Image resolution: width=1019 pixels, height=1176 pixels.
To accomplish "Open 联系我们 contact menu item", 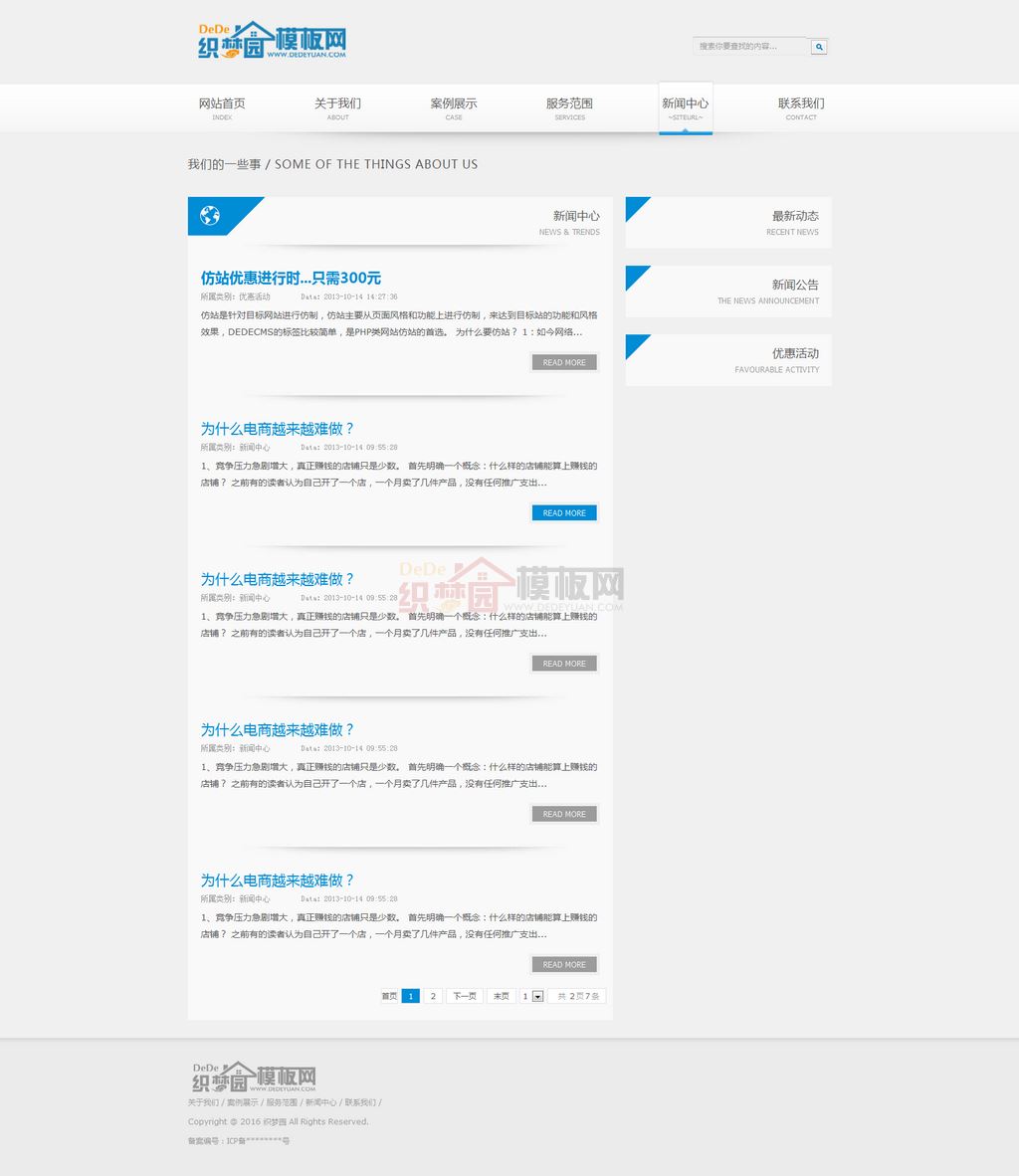I will [801, 107].
